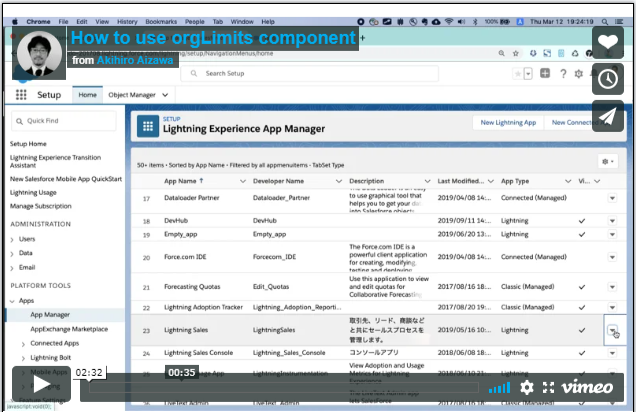Play the Vimeo video
Screen dimensions: 636x412
tap(41, 384)
